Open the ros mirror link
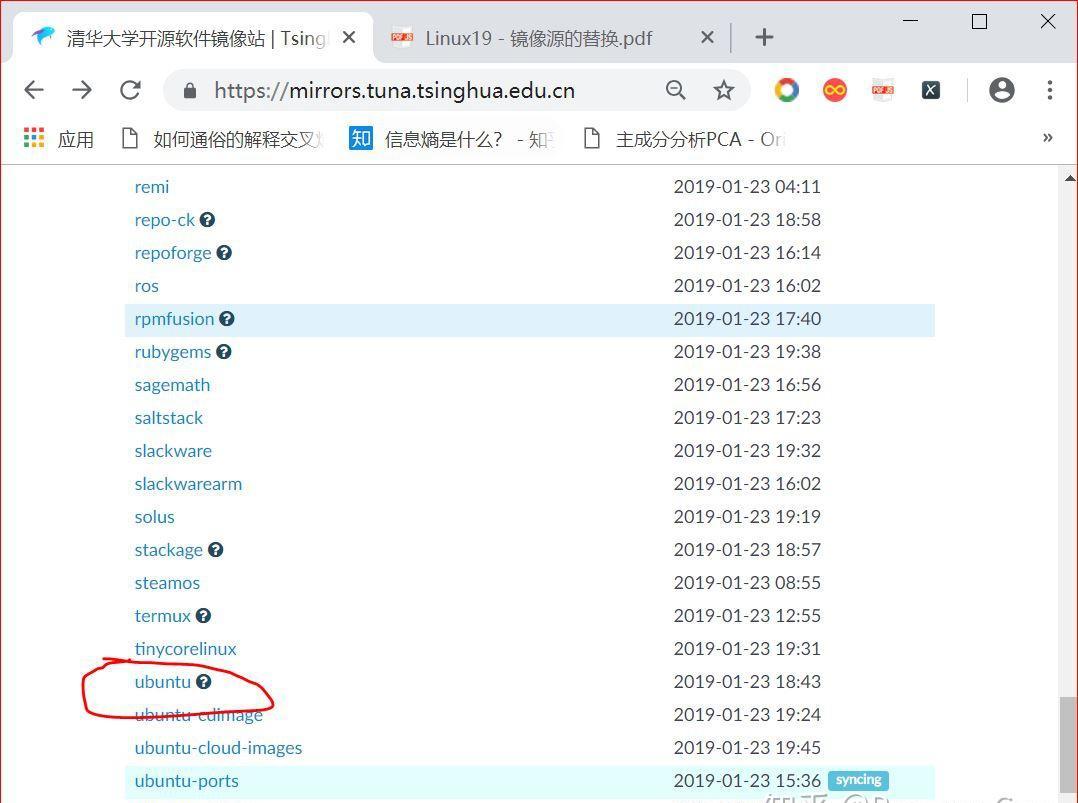Viewport: 1078px width, 803px height. click(146, 286)
